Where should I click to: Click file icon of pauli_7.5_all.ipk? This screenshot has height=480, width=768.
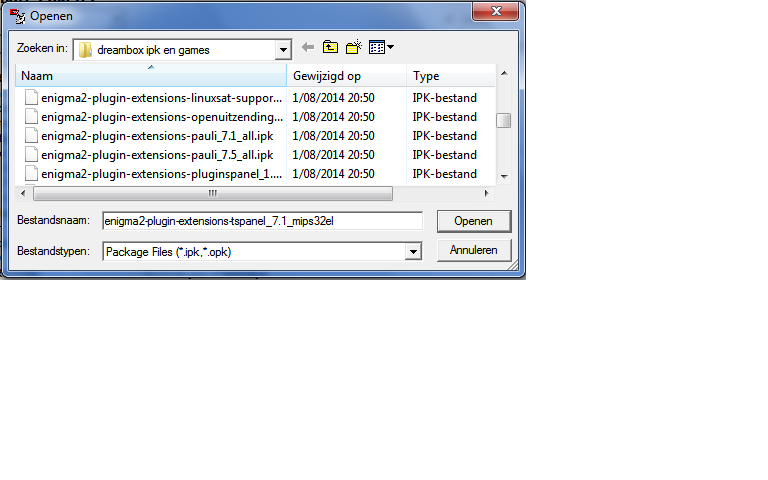(31, 155)
